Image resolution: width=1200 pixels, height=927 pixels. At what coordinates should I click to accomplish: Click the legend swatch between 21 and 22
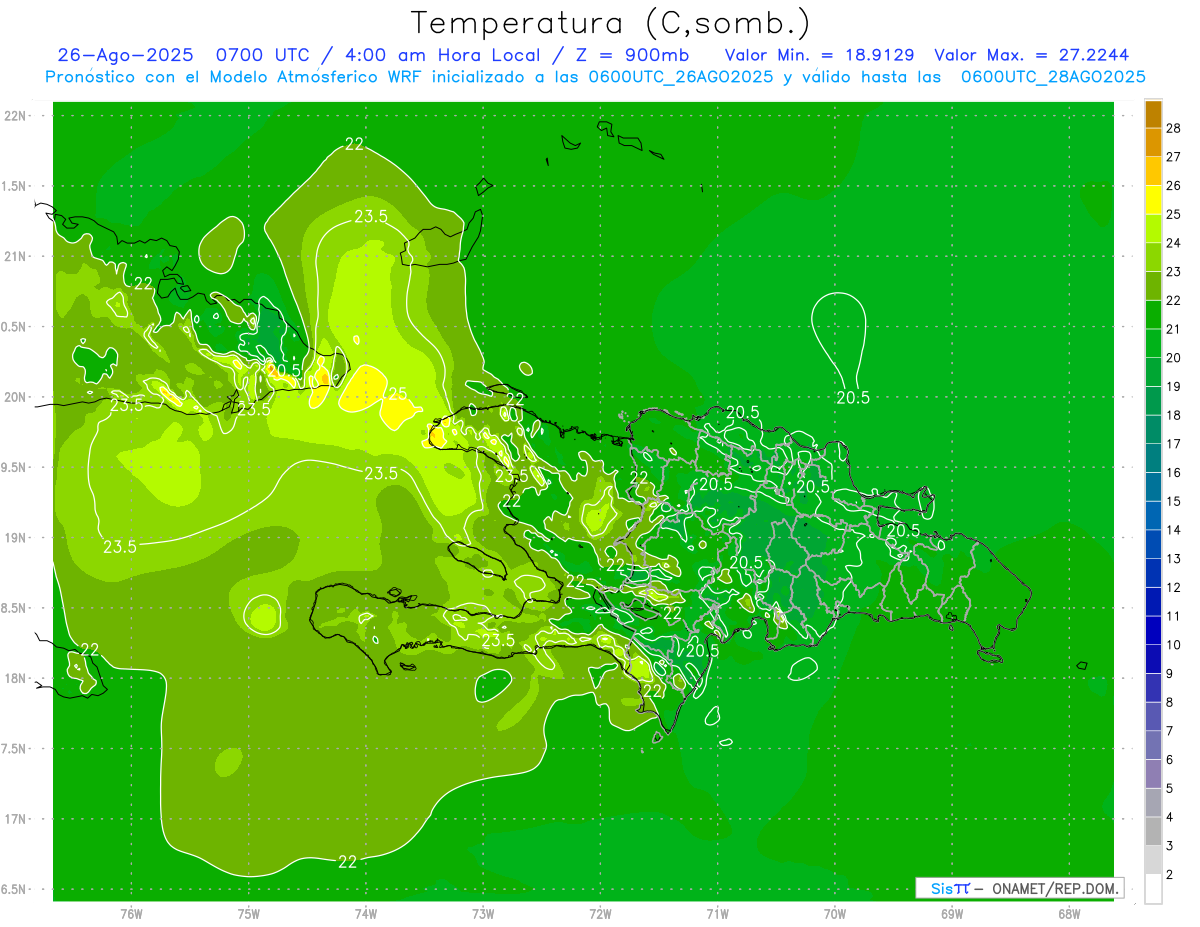(x=1153, y=315)
